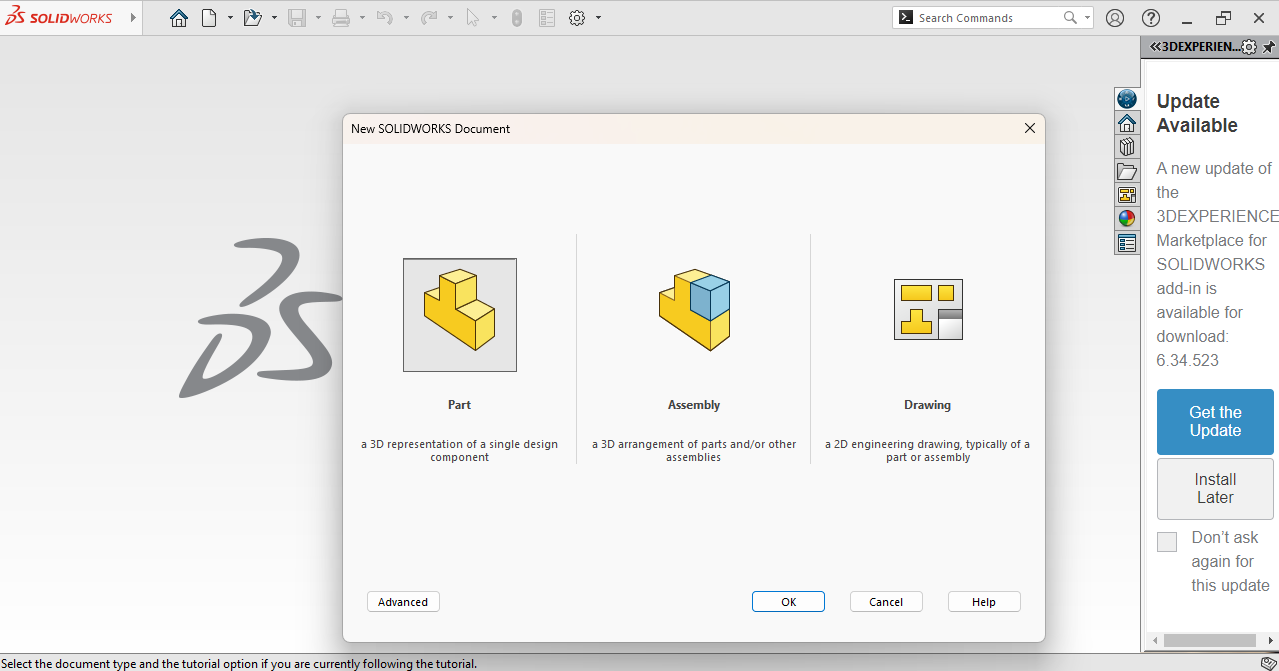1279x671 pixels.
Task: Pin the 3DEXPERIENCE task pane
Action: coord(1269,47)
